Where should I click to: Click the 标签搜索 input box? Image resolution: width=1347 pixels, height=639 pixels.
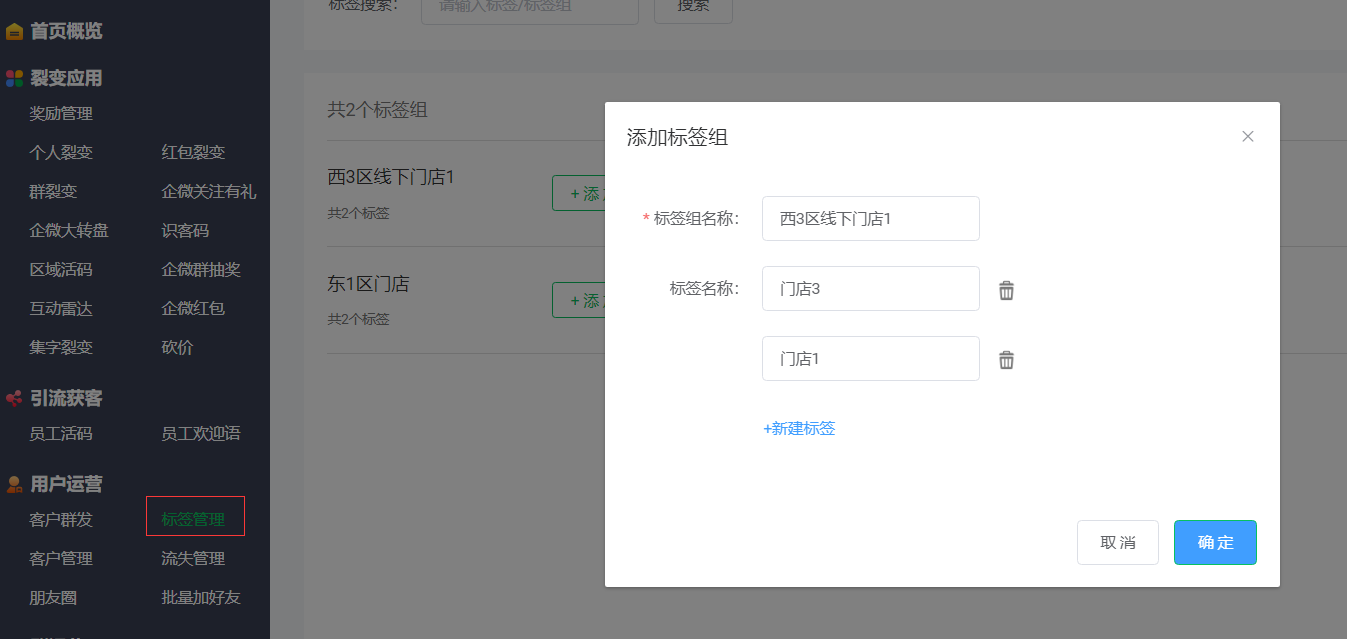530,8
